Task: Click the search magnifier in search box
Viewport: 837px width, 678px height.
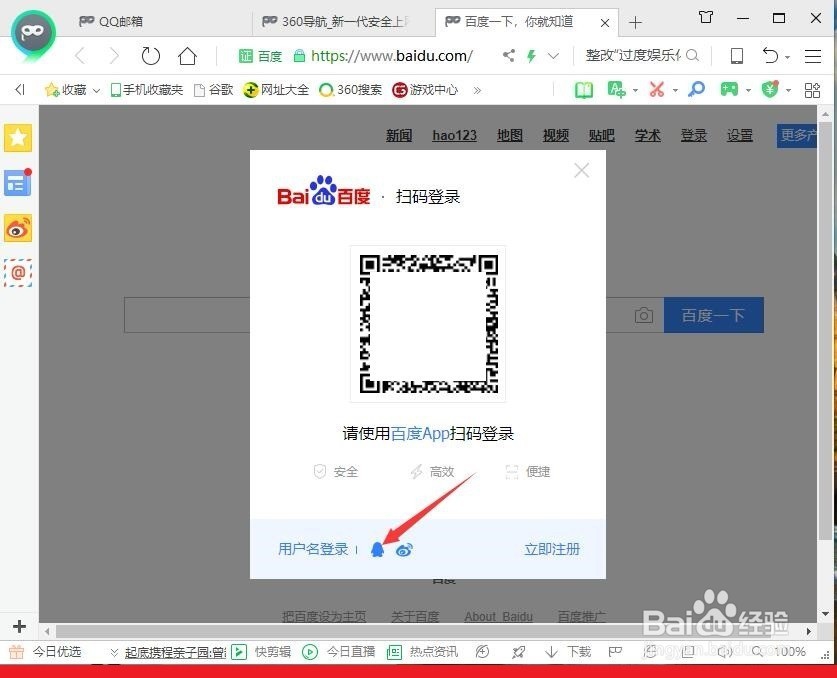Action: click(692, 55)
